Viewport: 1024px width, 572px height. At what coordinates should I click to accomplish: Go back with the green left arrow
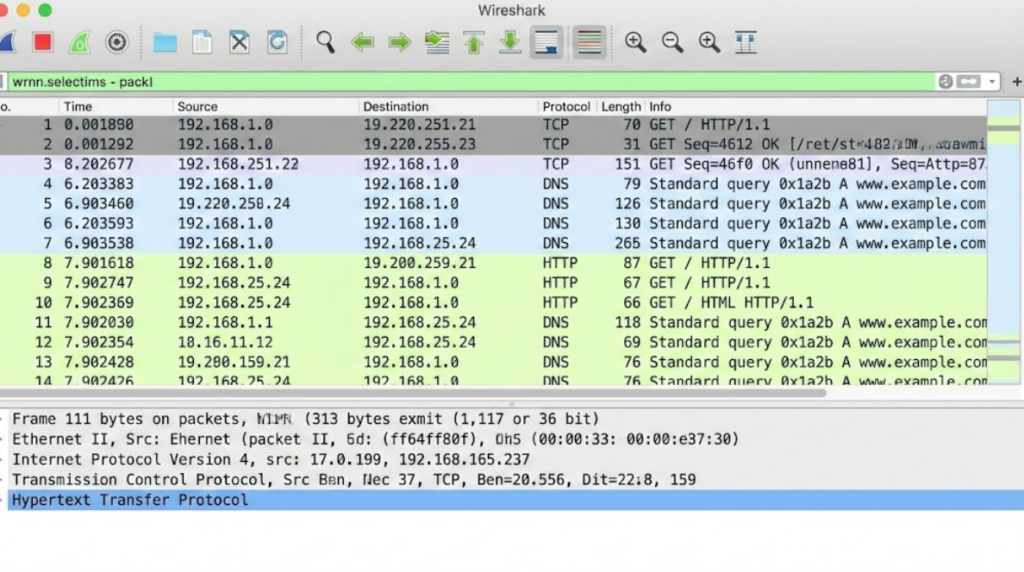(x=362, y=42)
